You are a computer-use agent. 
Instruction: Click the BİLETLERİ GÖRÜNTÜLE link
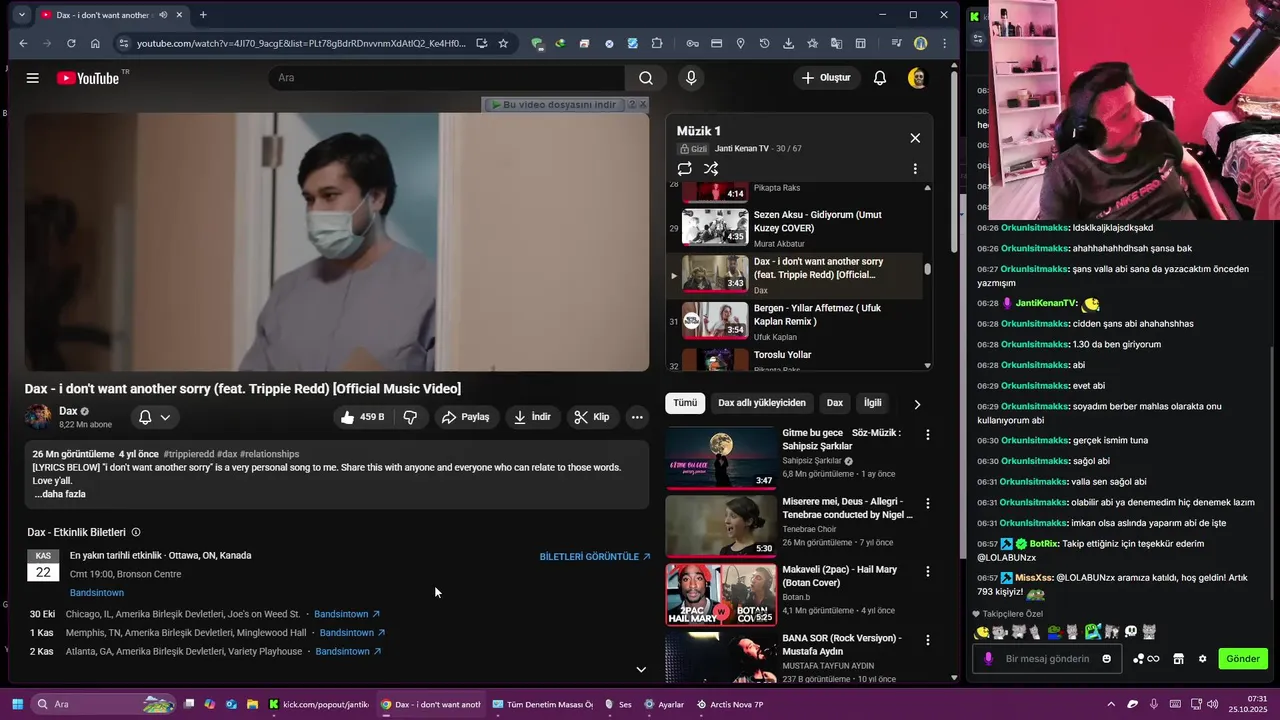595,557
